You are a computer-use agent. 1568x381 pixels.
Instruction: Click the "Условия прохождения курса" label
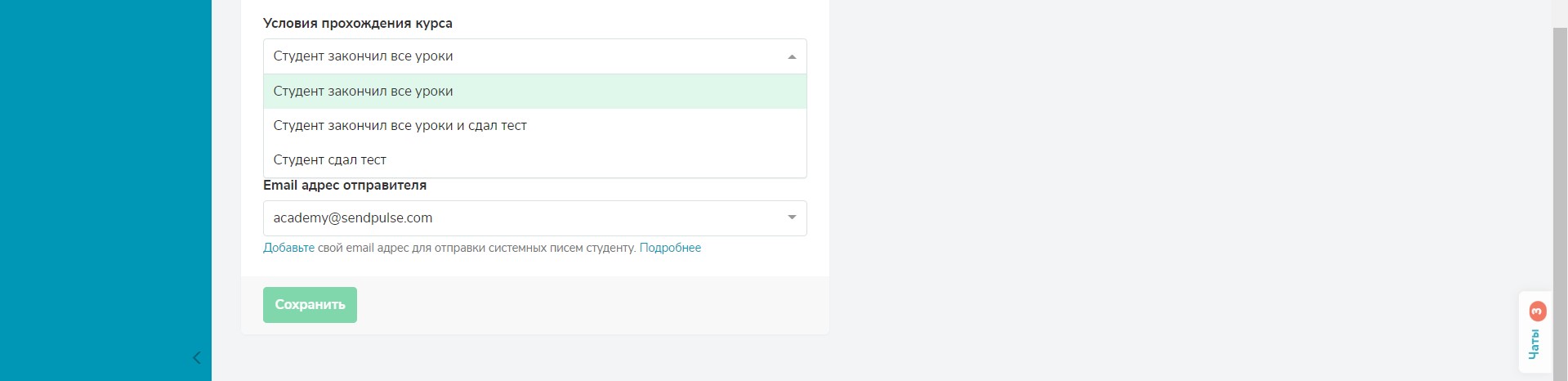click(357, 24)
